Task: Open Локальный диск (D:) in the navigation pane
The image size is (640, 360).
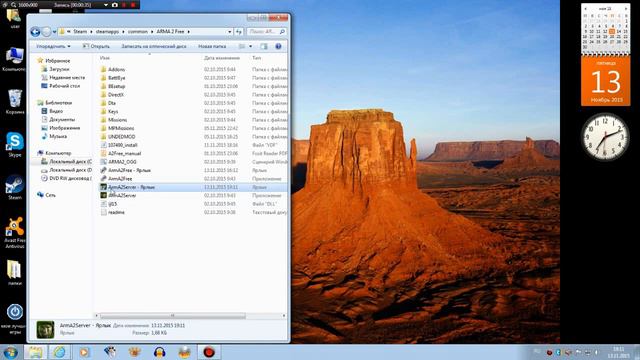Action: tap(70, 170)
